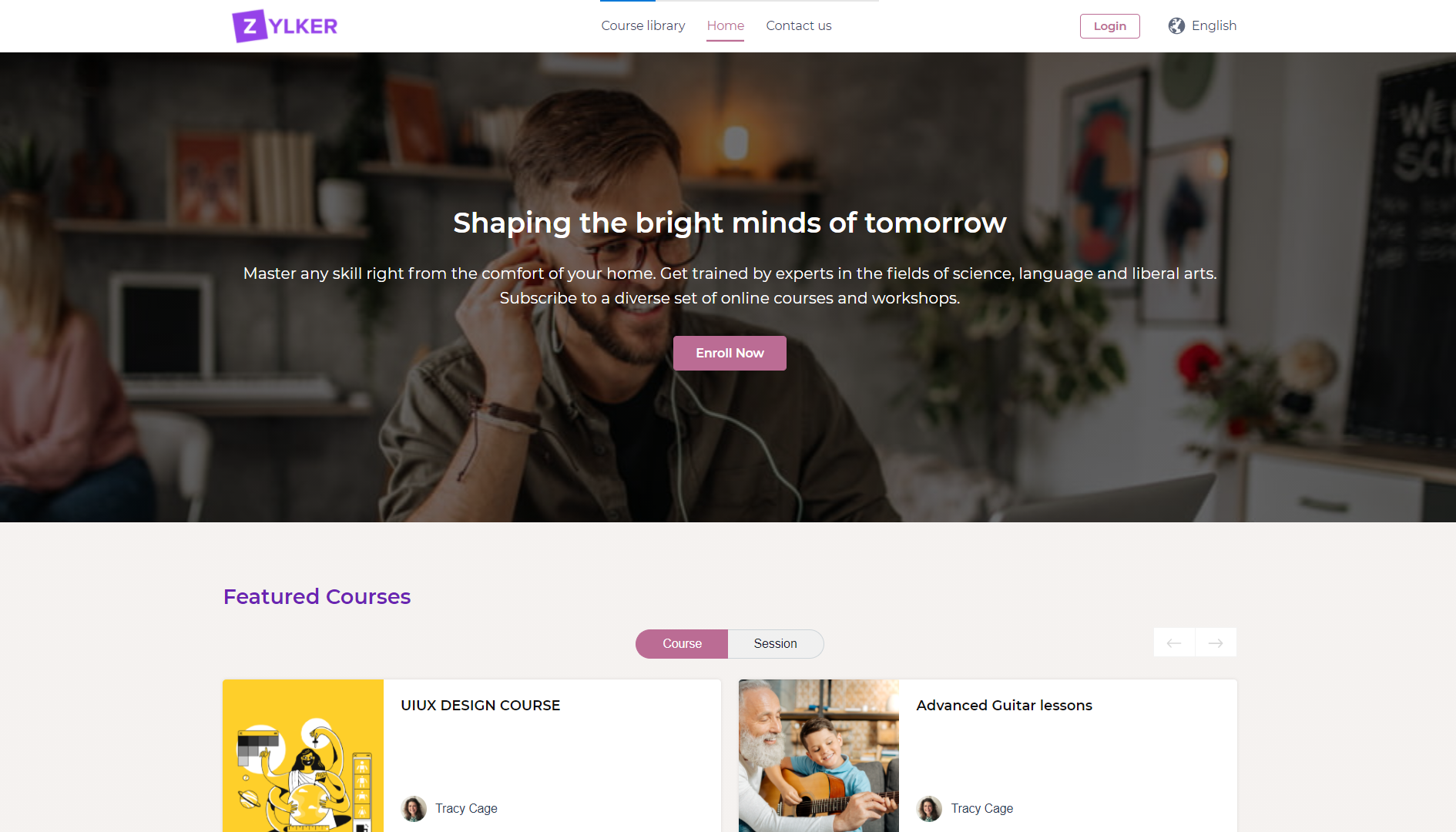Viewport: 1456px width, 832px height.
Task: Go to next featured courses arrow
Action: click(1216, 642)
